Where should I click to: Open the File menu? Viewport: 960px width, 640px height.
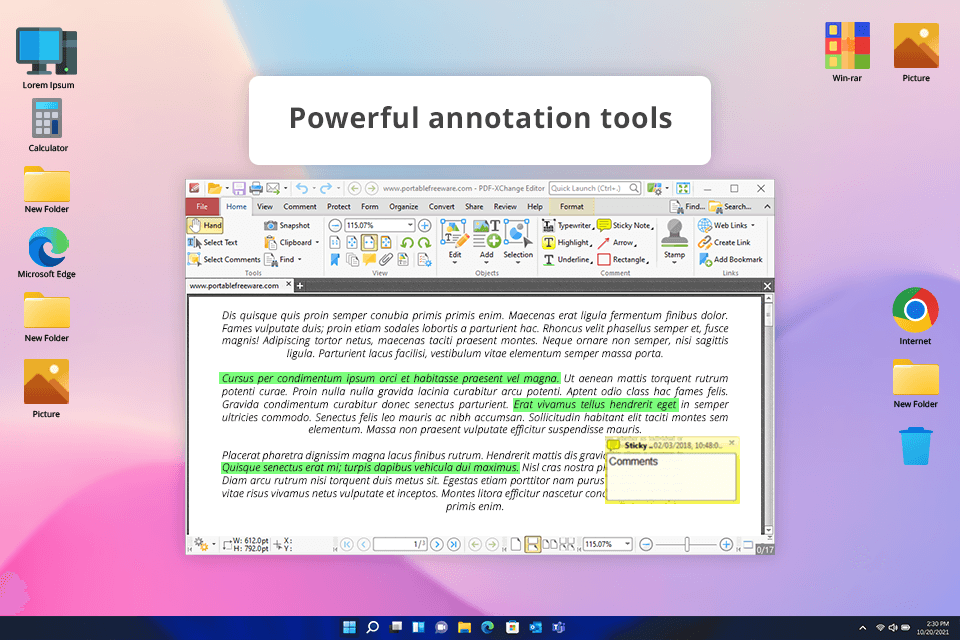point(202,207)
